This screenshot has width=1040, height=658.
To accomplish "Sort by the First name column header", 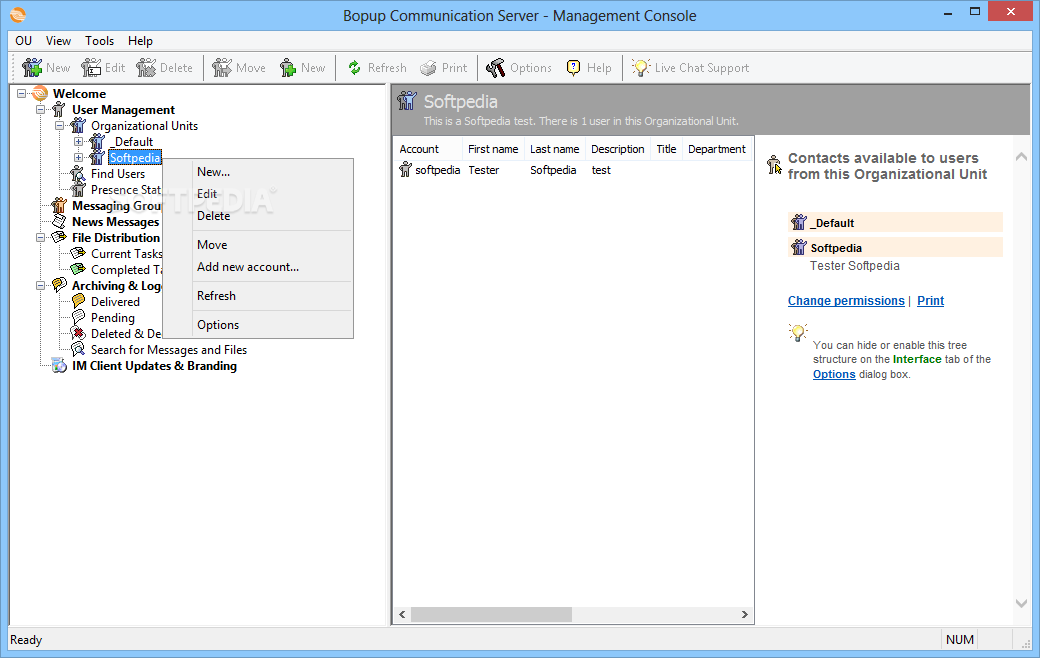I will pyautogui.click(x=493, y=149).
